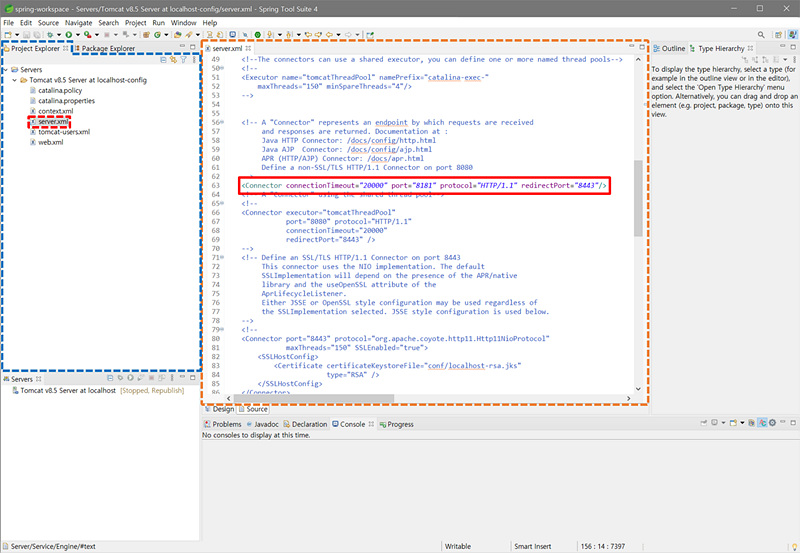Click the editor scroll-down arrow
This screenshot has width=800, height=553.
[638, 389]
